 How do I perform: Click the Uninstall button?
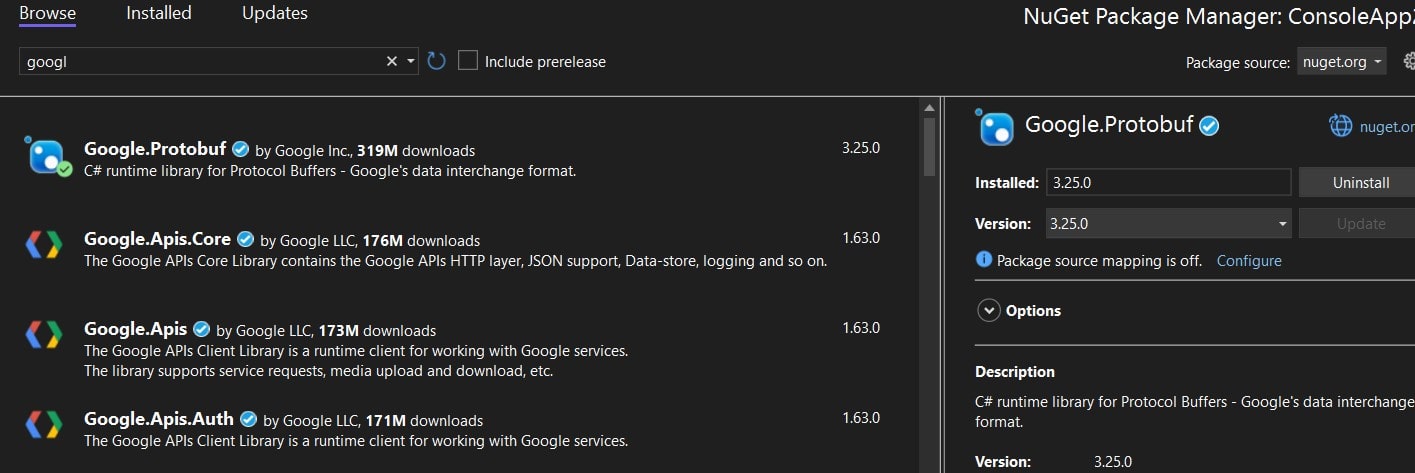pos(1357,183)
